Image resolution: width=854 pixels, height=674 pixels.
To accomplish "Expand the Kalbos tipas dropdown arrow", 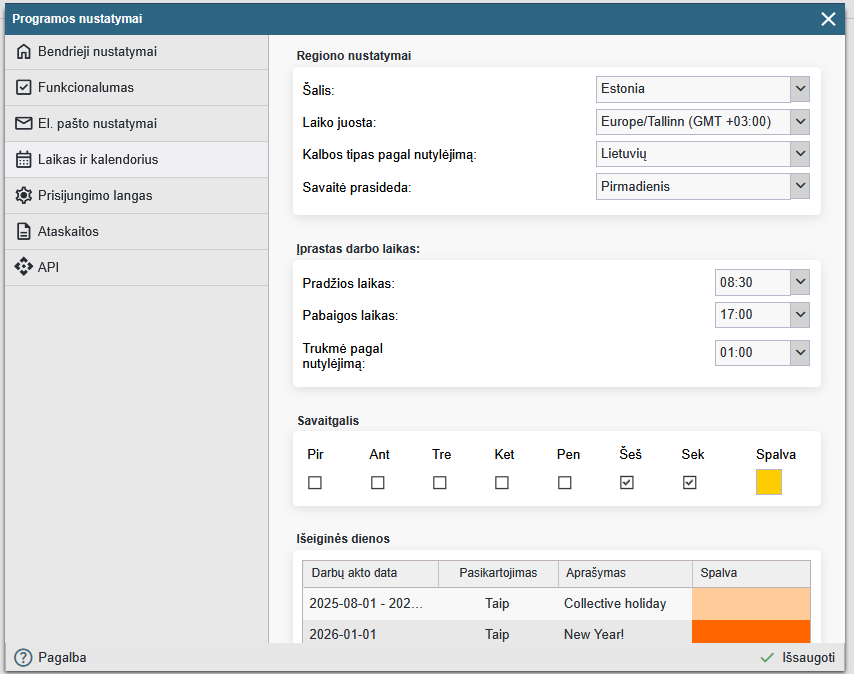I will coord(800,154).
